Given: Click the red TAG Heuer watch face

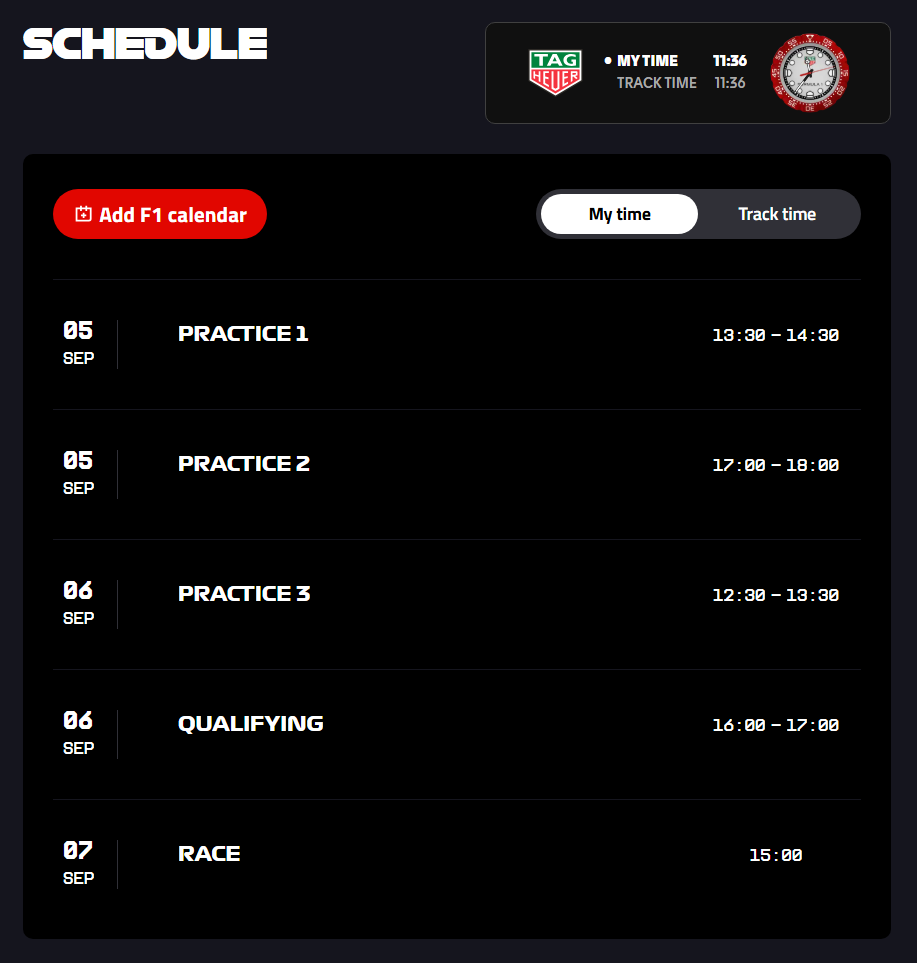Looking at the screenshot, I should pyautogui.click(x=809, y=73).
